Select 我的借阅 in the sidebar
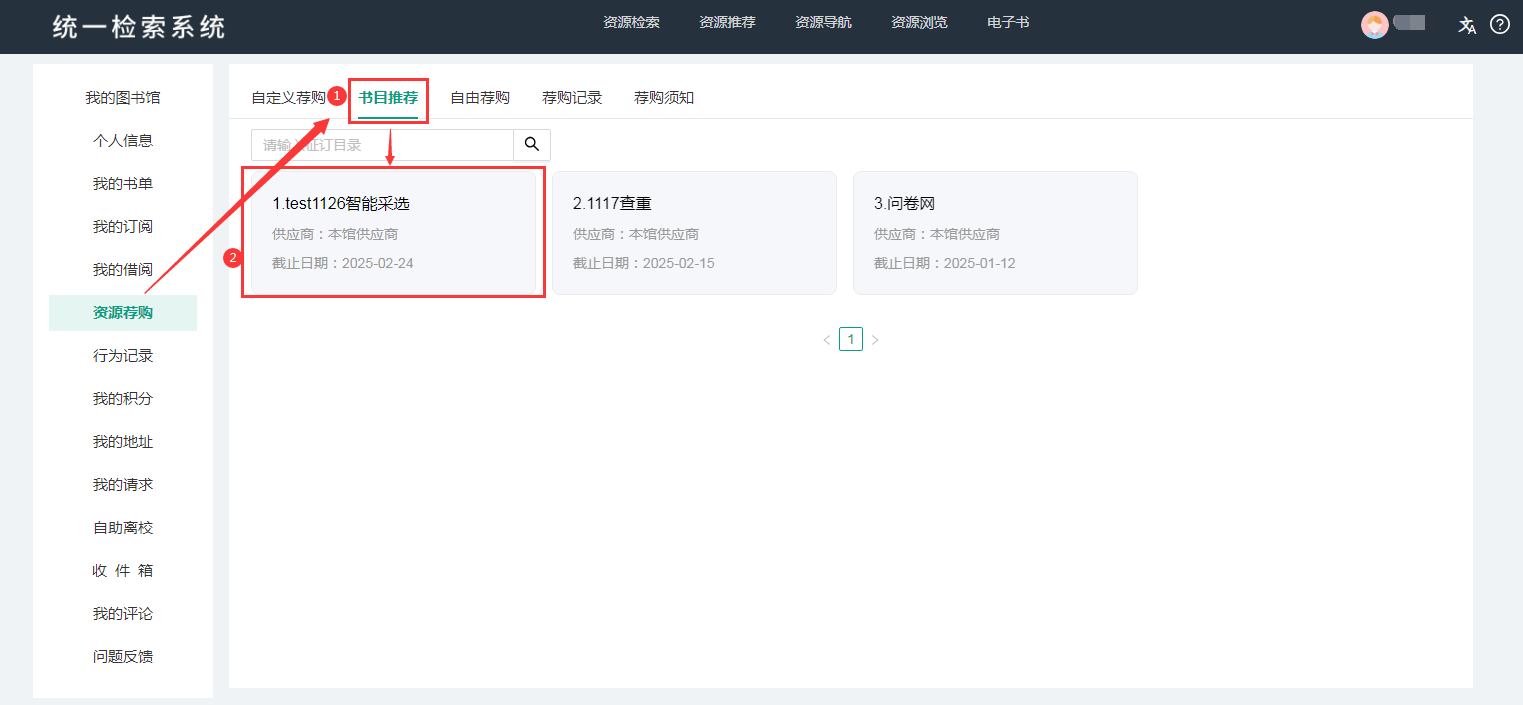 [122, 269]
